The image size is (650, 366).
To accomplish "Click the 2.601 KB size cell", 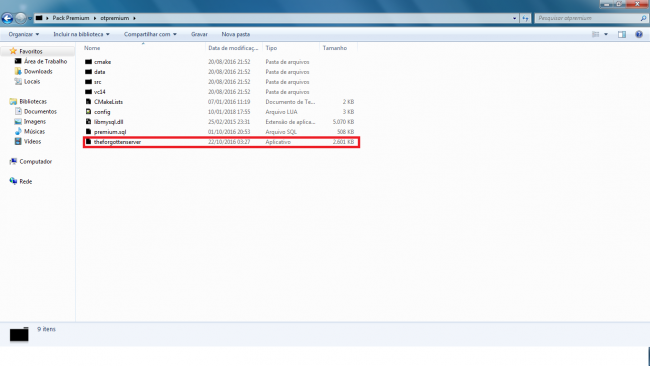I will (343, 142).
